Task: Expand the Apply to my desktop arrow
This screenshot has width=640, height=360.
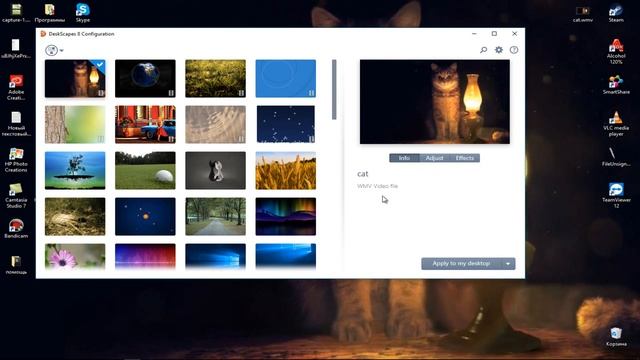Action: click(508, 264)
